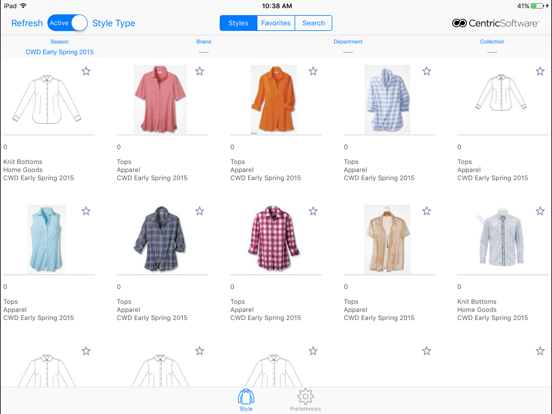
Task: Open the navy plaid shirt thumbnail
Action: (x=160, y=239)
